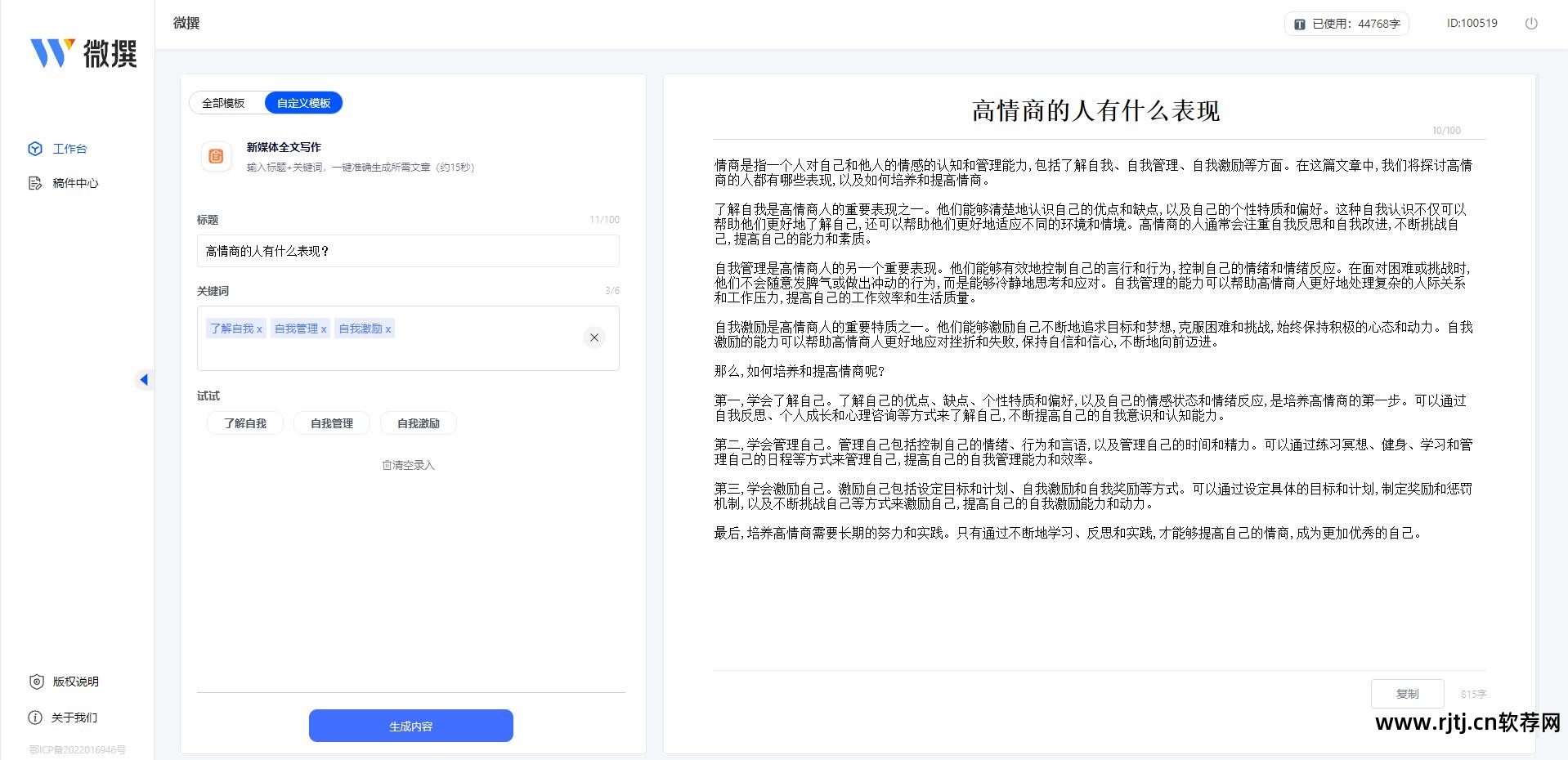This screenshot has height=760, width=1568.
Task: Open the 关于我们 info icon
Action: pyautogui.click(x=35, y=718)
